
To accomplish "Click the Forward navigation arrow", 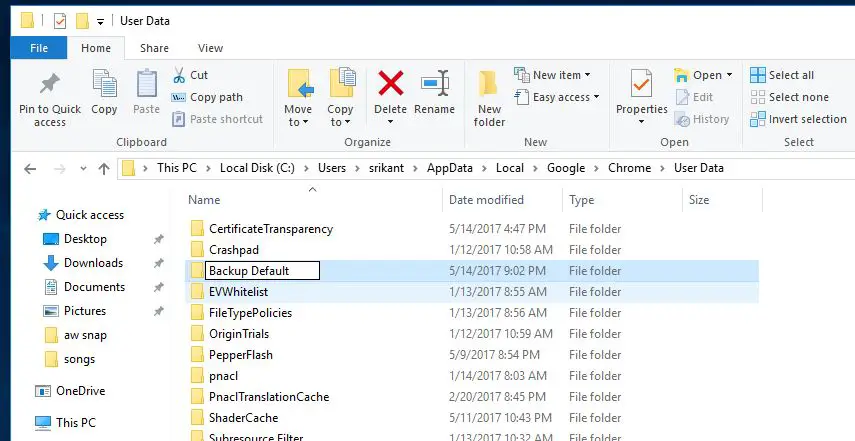I will (x=59, y=168).
